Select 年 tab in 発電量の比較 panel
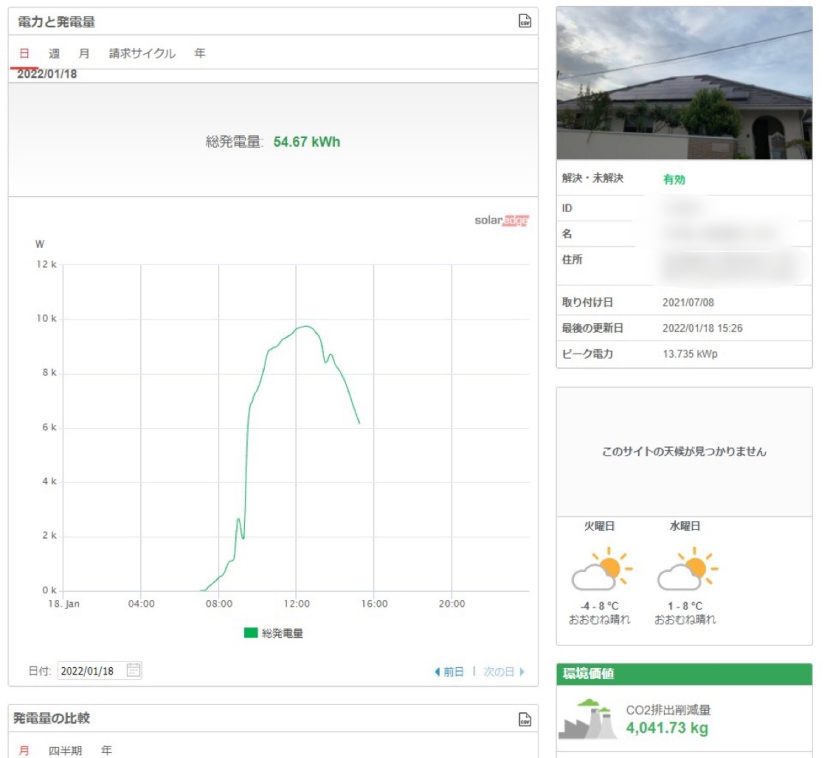Viewport: 830px width, 758px height. [x=106, y=750]
